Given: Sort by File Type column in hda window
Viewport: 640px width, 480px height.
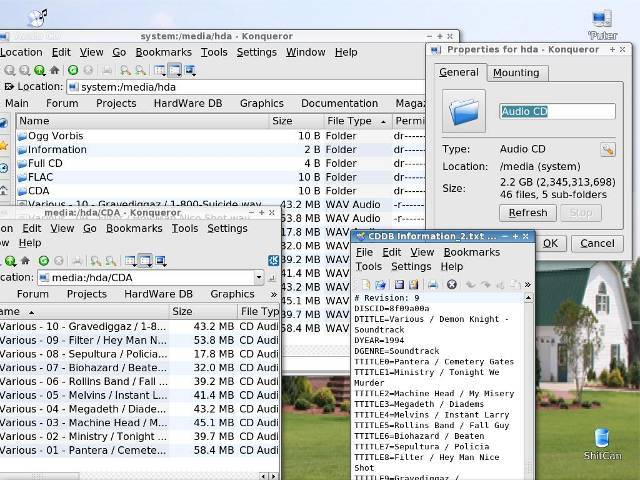Looking at the screenshot, I should pos(356,121).
